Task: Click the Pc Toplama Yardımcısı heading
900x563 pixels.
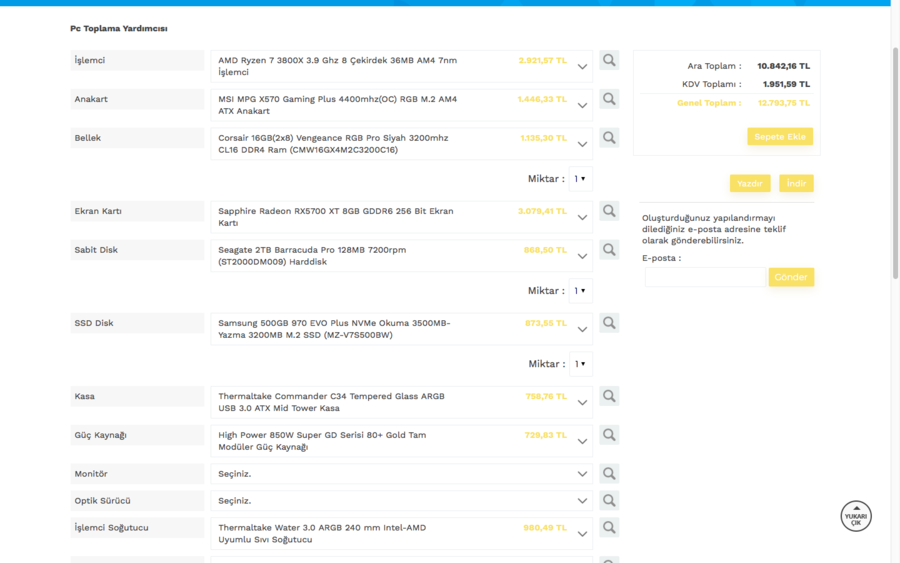Action: click(119, 29)
